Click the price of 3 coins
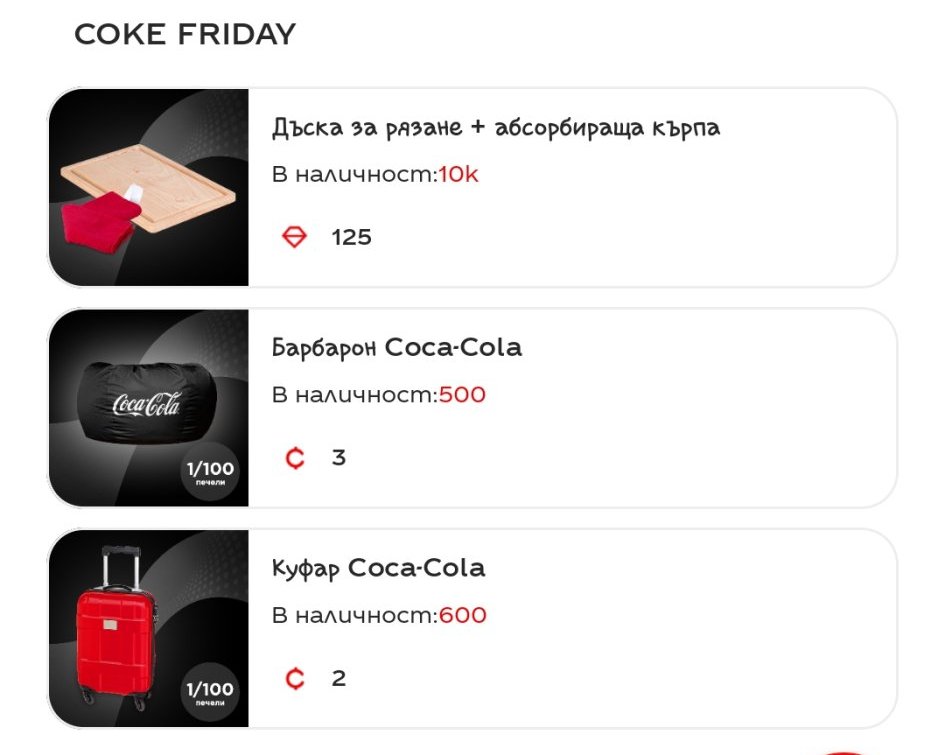This screenshot has width=945, height=755. click(339, 458)
